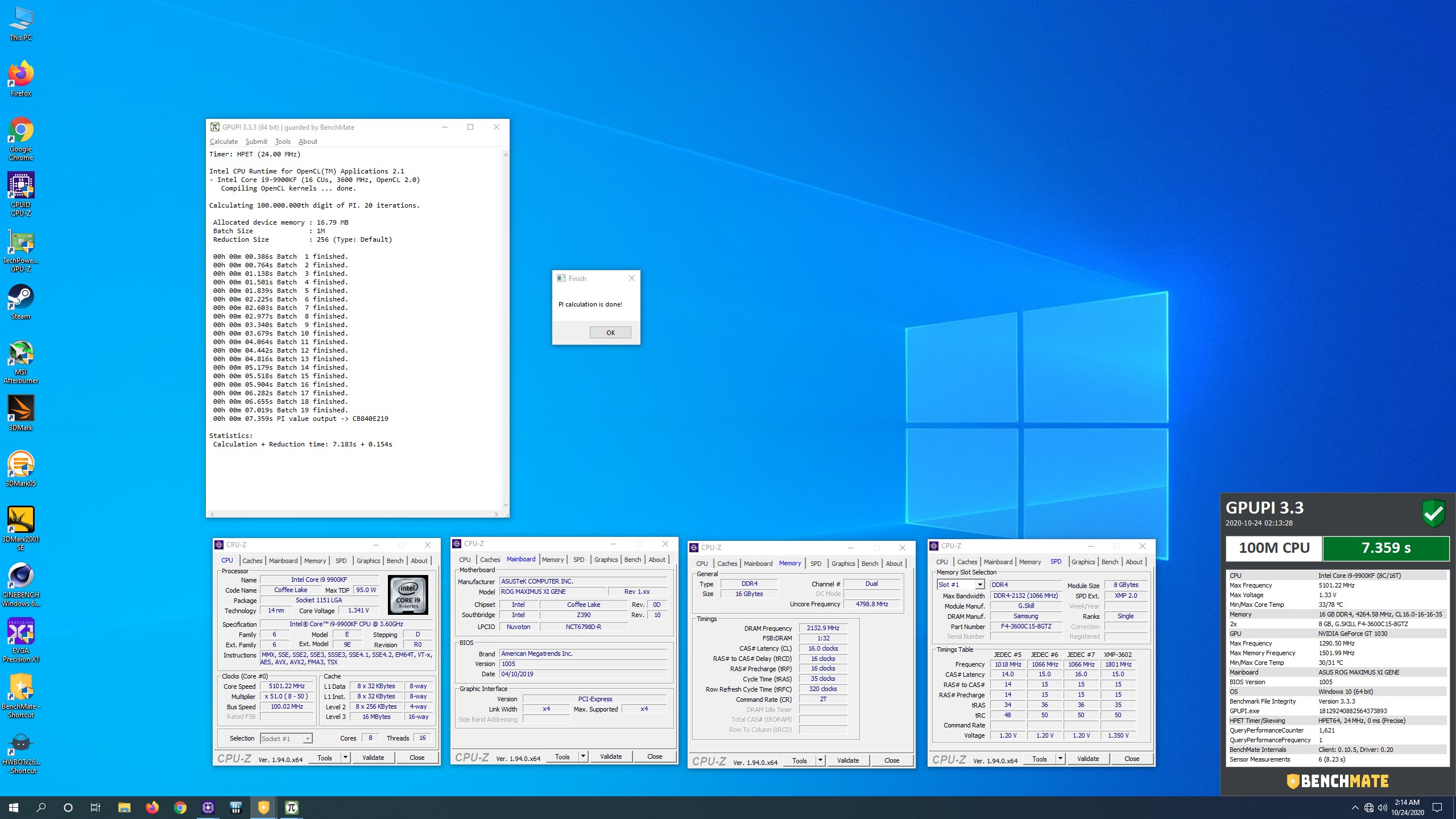
Task: Open CPUID CPU-Z desktop shortcut
Action: 21,194
